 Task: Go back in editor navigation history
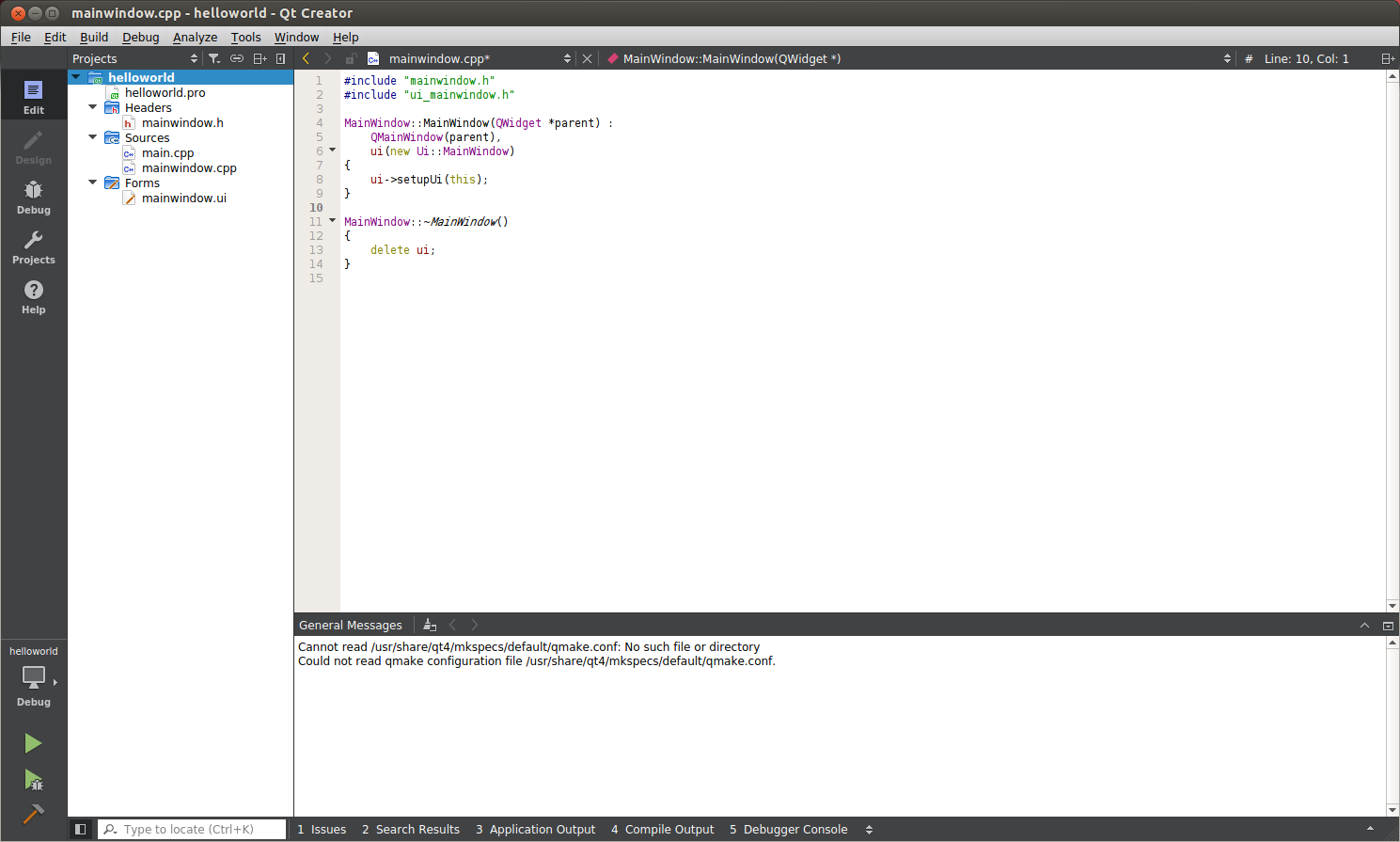(306, 58)
